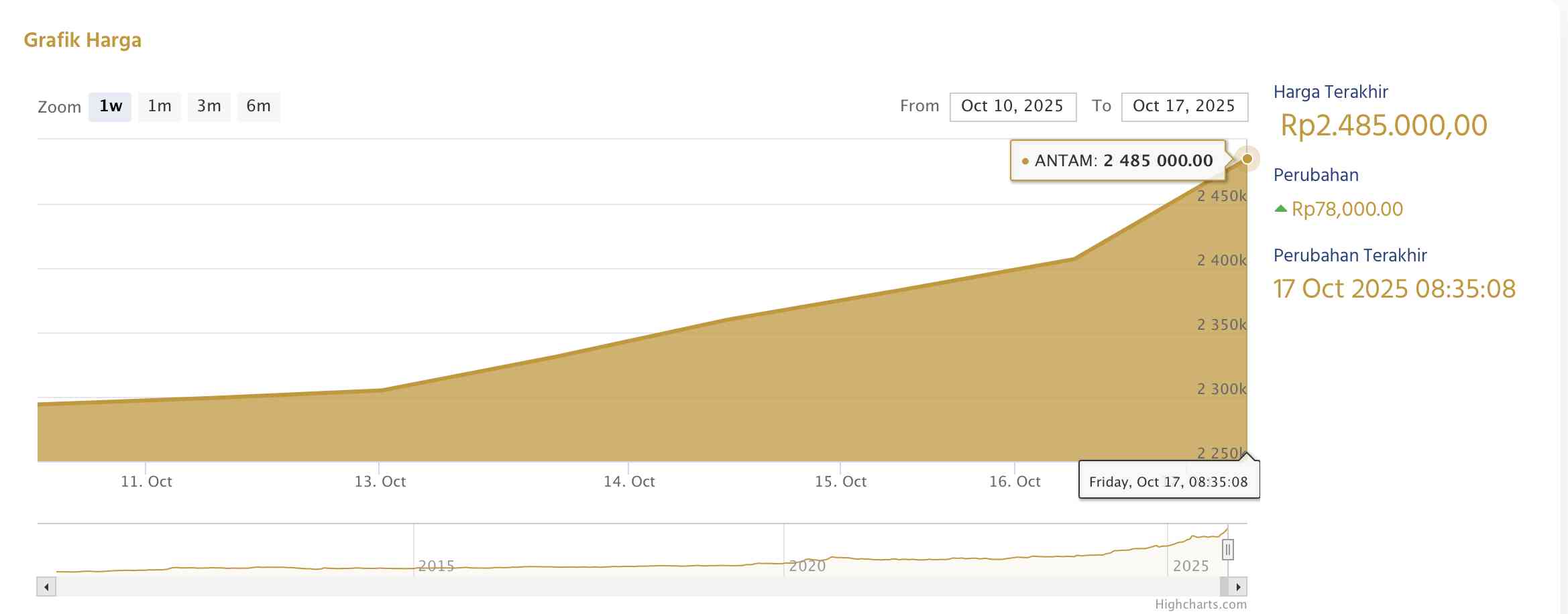Click the navigator area near 2015

pos(436,565)
